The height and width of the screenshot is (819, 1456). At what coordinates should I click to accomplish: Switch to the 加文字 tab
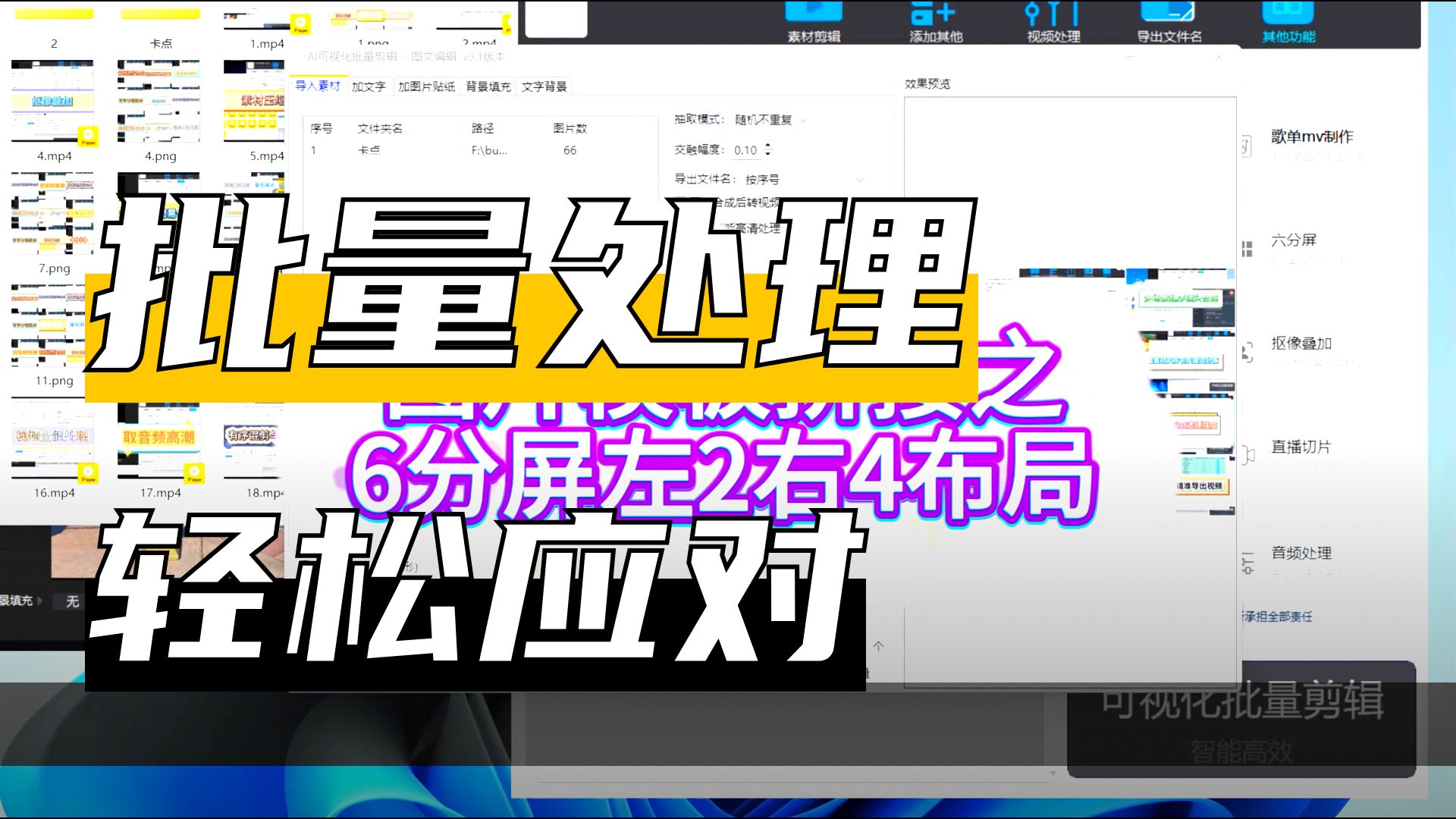tap(369, 86)
